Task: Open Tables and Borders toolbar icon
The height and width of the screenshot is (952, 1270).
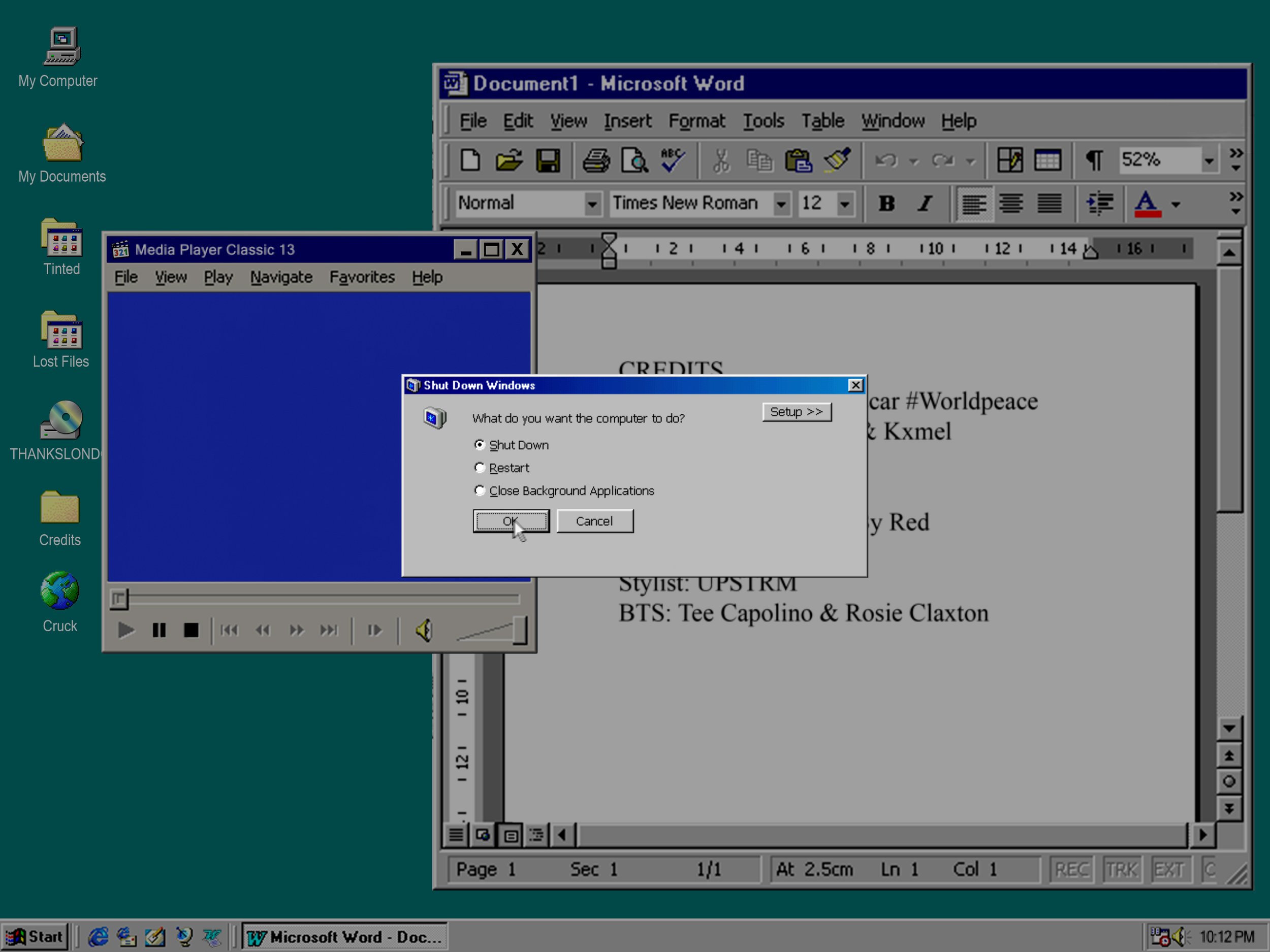Action: tap(1009, 160)
